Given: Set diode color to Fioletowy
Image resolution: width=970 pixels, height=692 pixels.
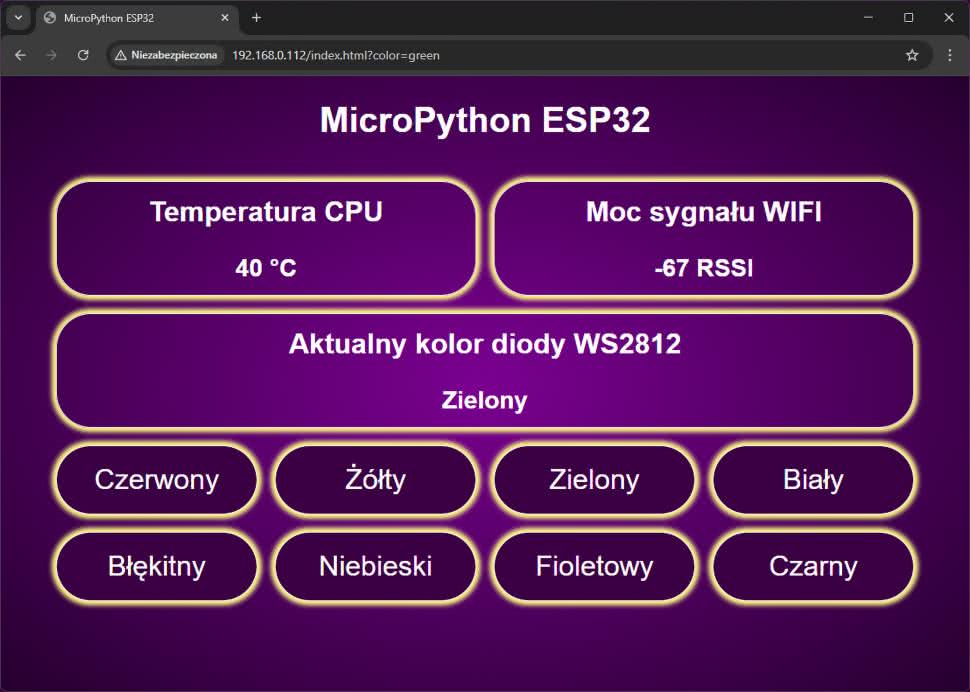Looking at the screenshot, I should 594,566.
